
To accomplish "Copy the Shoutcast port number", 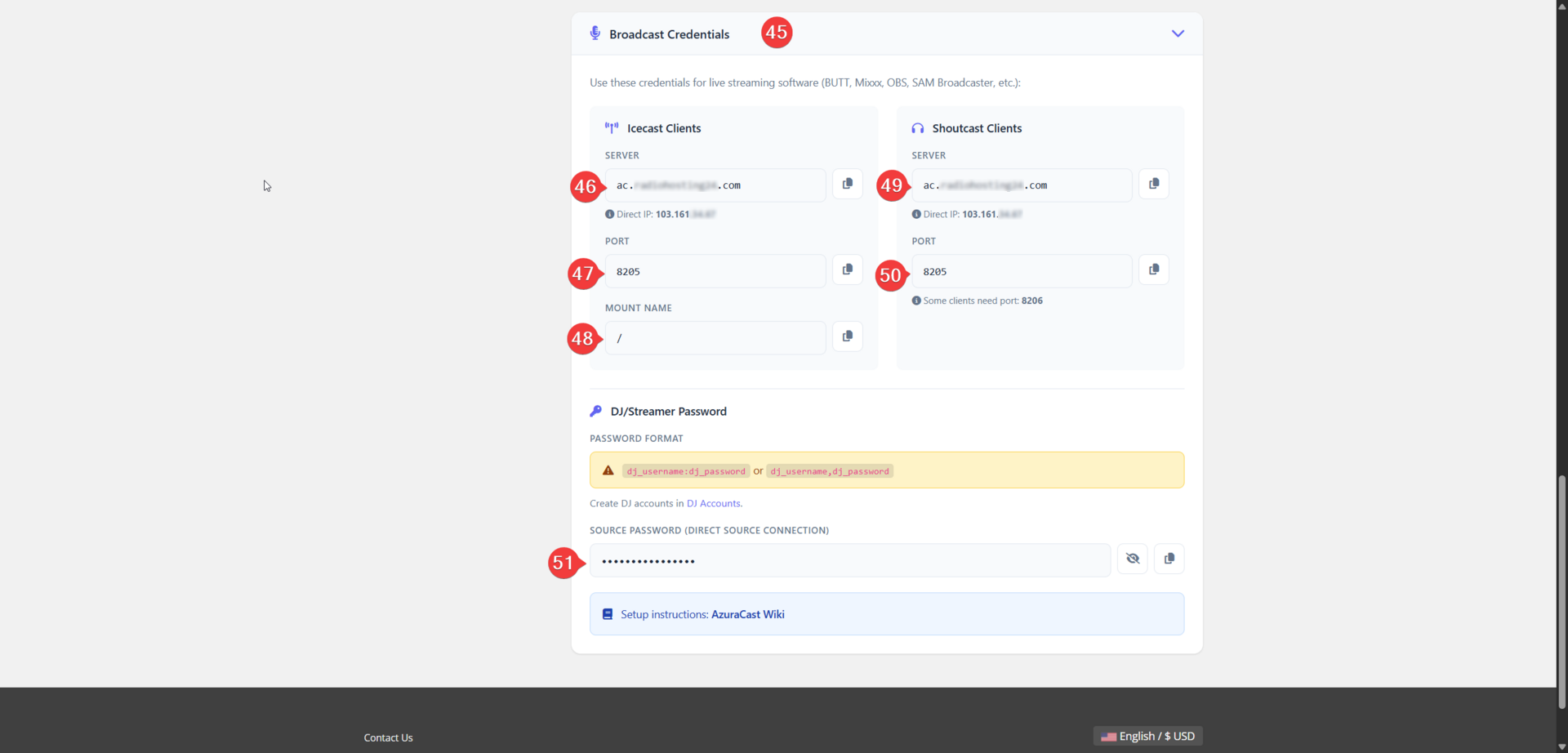I will click(1153, 270).
